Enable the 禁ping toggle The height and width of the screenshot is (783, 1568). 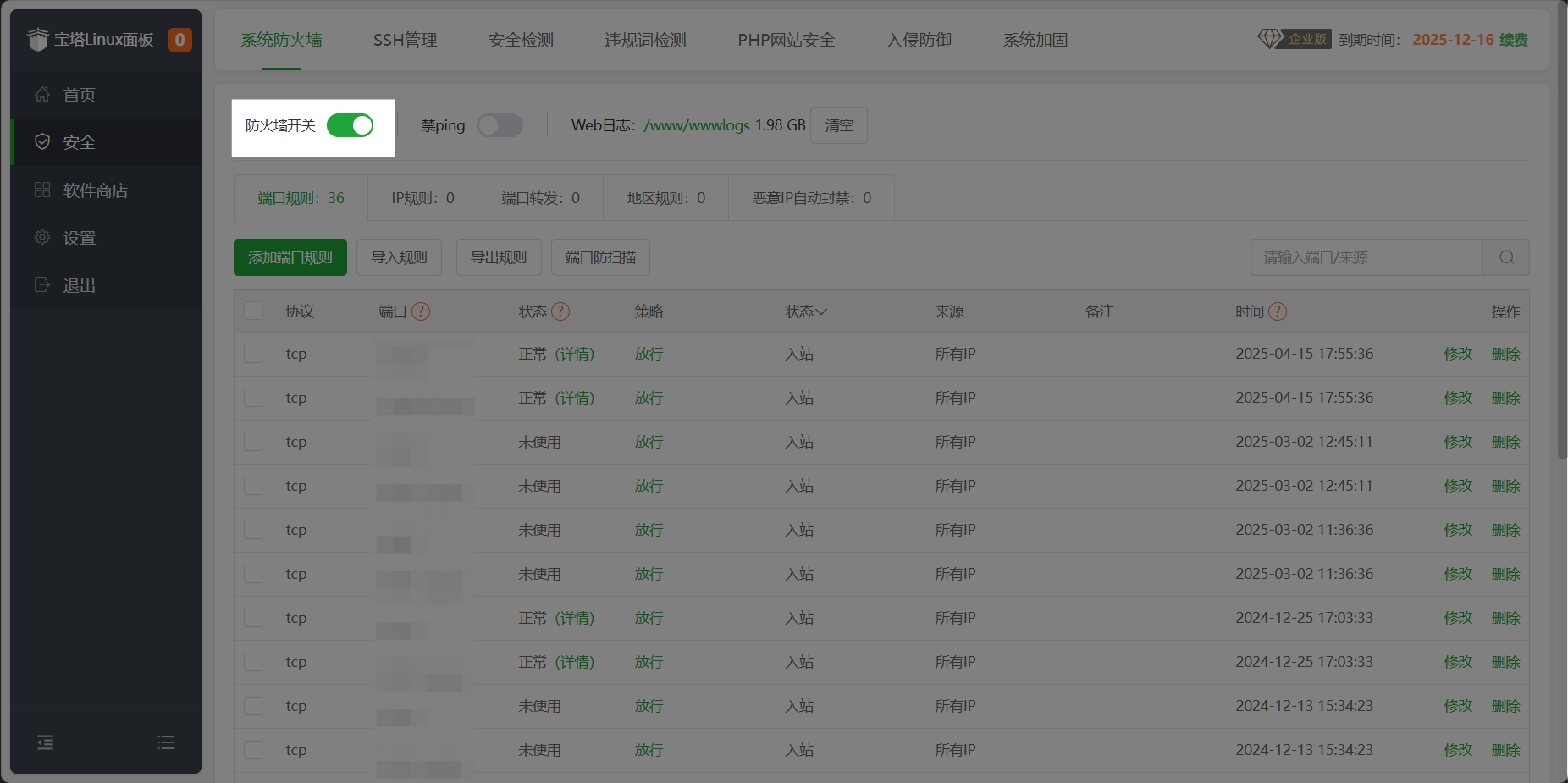tap(500, 125)
